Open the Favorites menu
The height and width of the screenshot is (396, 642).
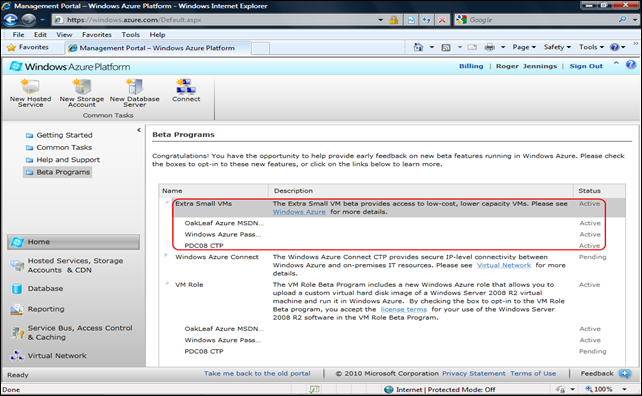(97, 35)
